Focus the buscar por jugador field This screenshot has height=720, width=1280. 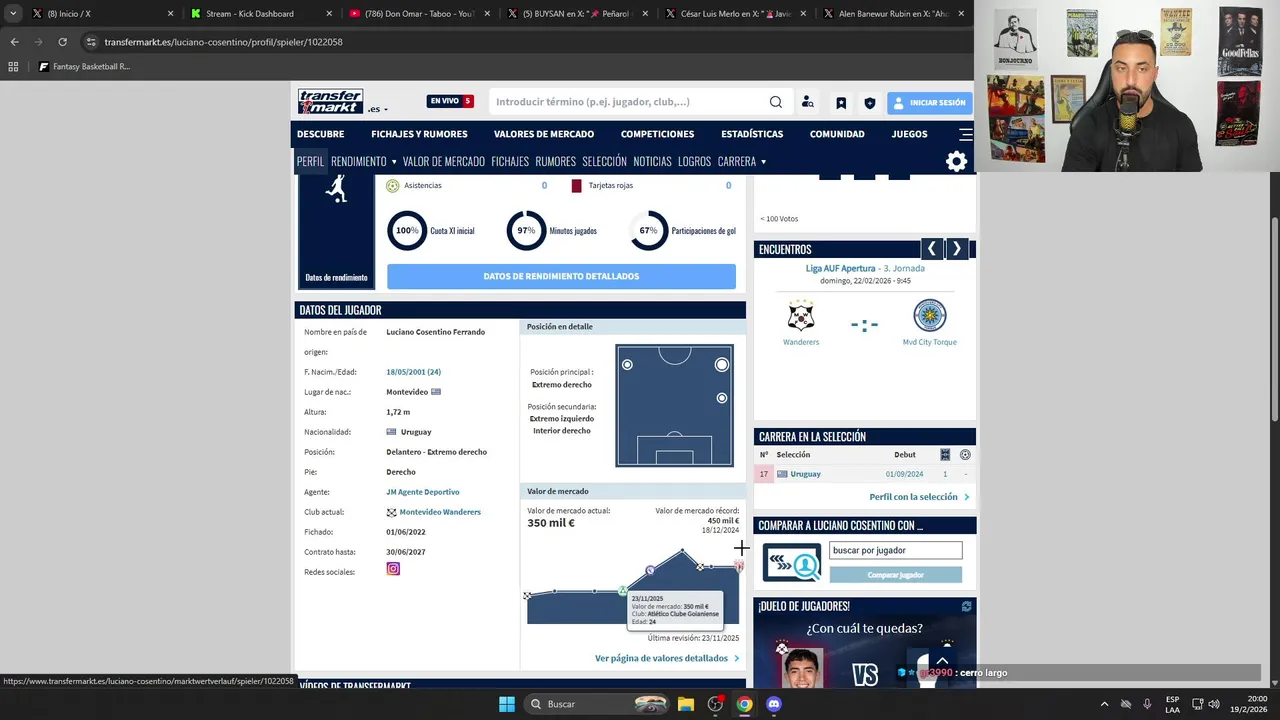895,550
